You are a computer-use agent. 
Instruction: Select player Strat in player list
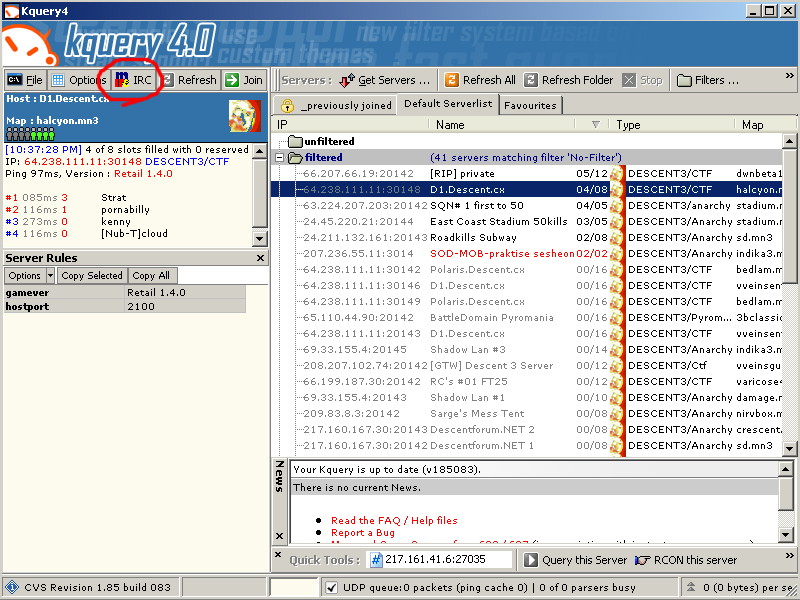(x=114, y=198)
